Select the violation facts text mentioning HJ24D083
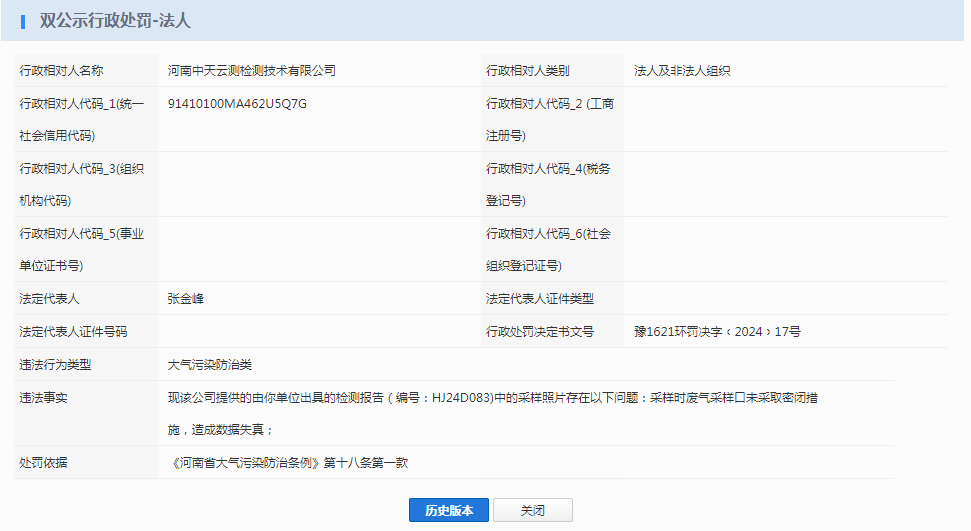971x531 pixels. (493, 413)
